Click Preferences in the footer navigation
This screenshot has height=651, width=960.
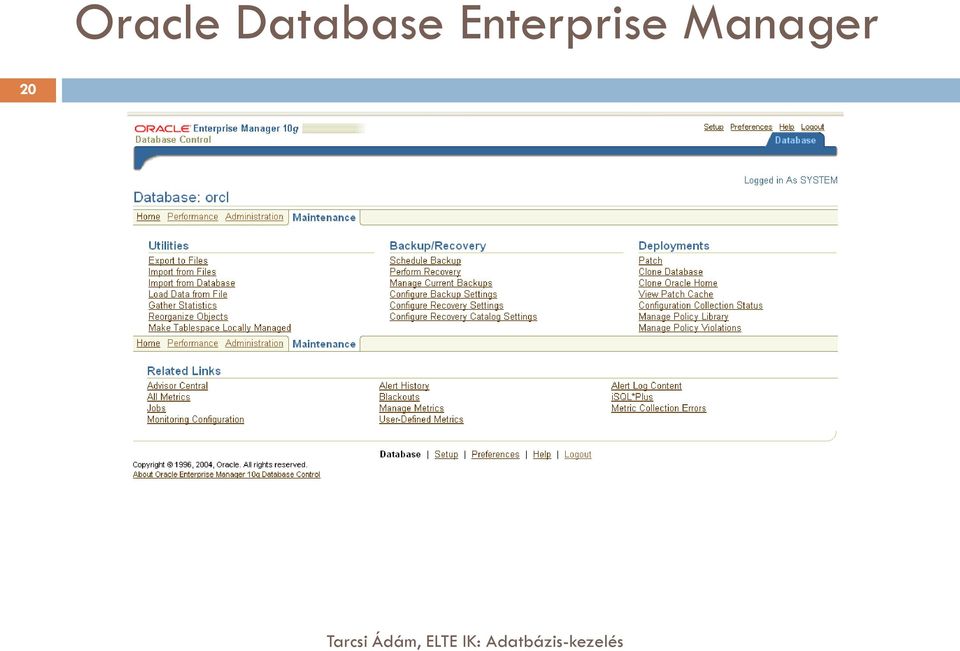pos(495,454)
